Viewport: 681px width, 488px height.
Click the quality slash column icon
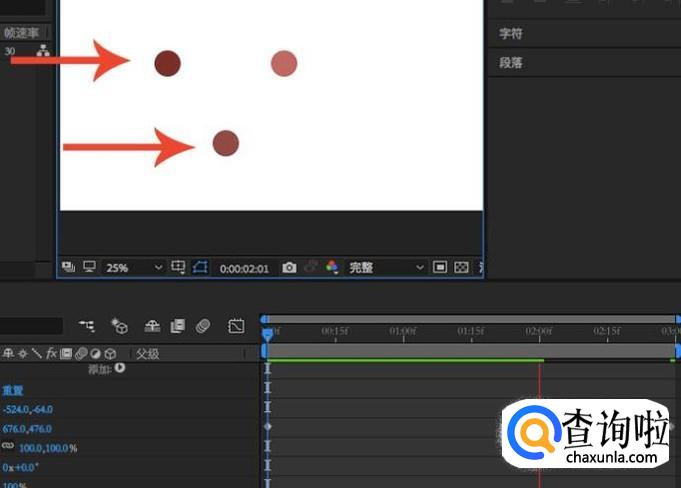tap(37, 353)
